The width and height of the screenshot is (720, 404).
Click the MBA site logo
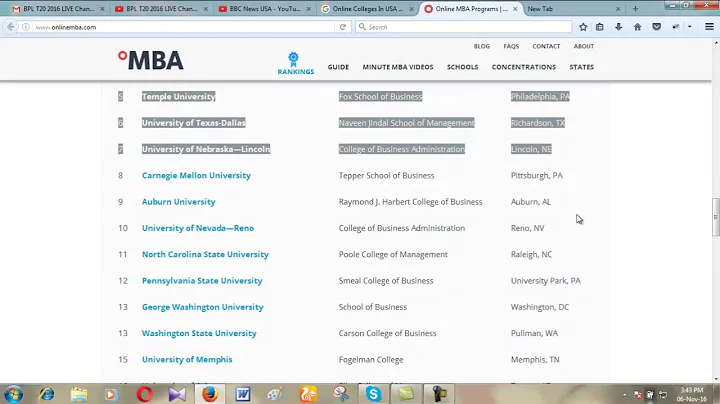[x=151, y=60]
